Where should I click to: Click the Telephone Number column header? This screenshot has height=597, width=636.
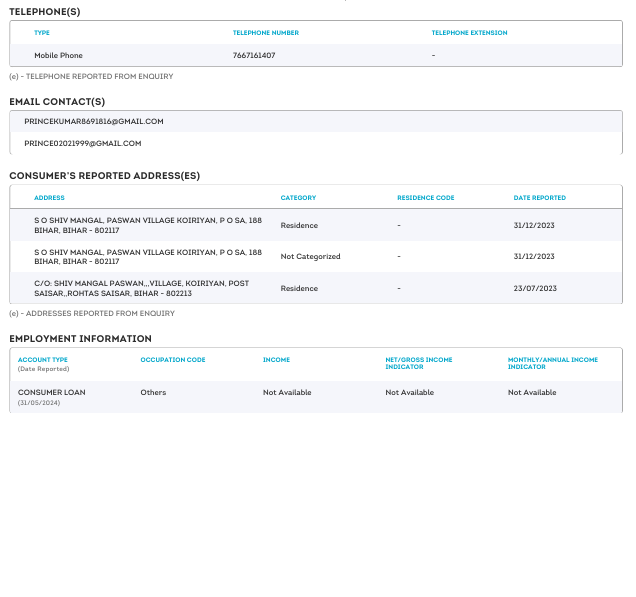266,33
